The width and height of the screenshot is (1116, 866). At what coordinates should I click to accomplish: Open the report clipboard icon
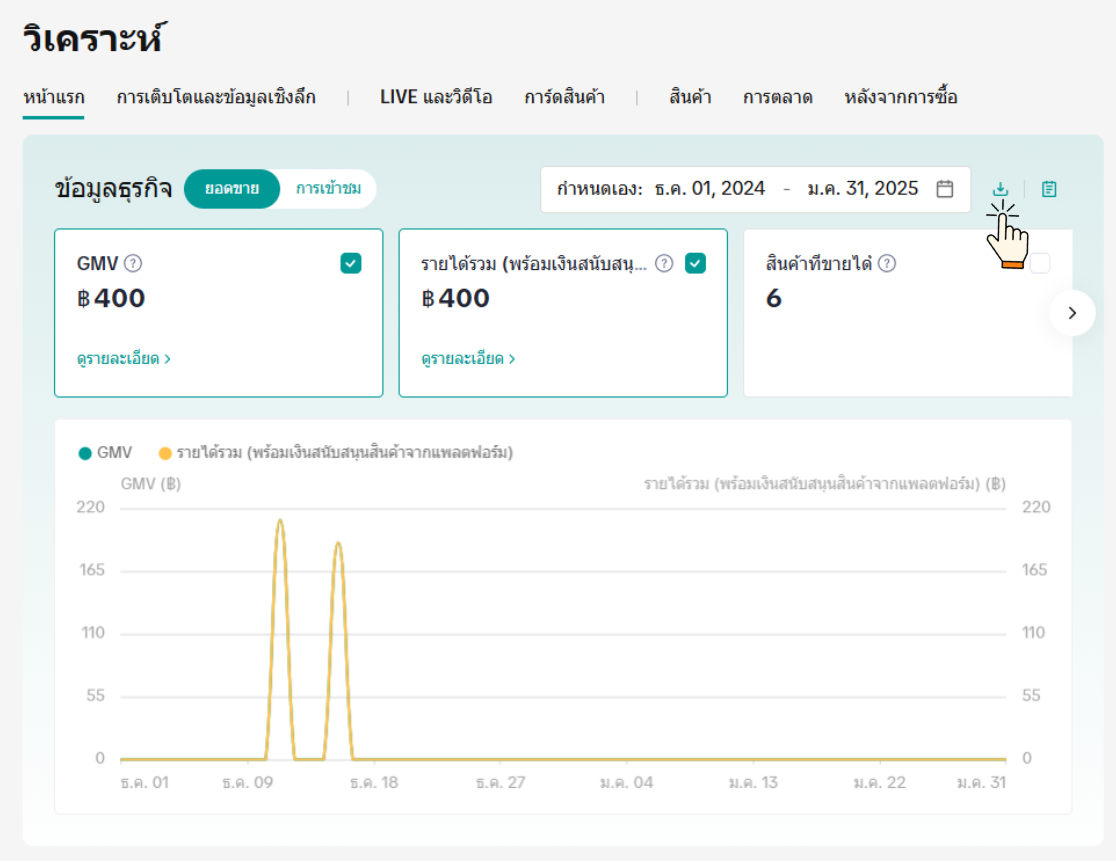[1049, 189]
